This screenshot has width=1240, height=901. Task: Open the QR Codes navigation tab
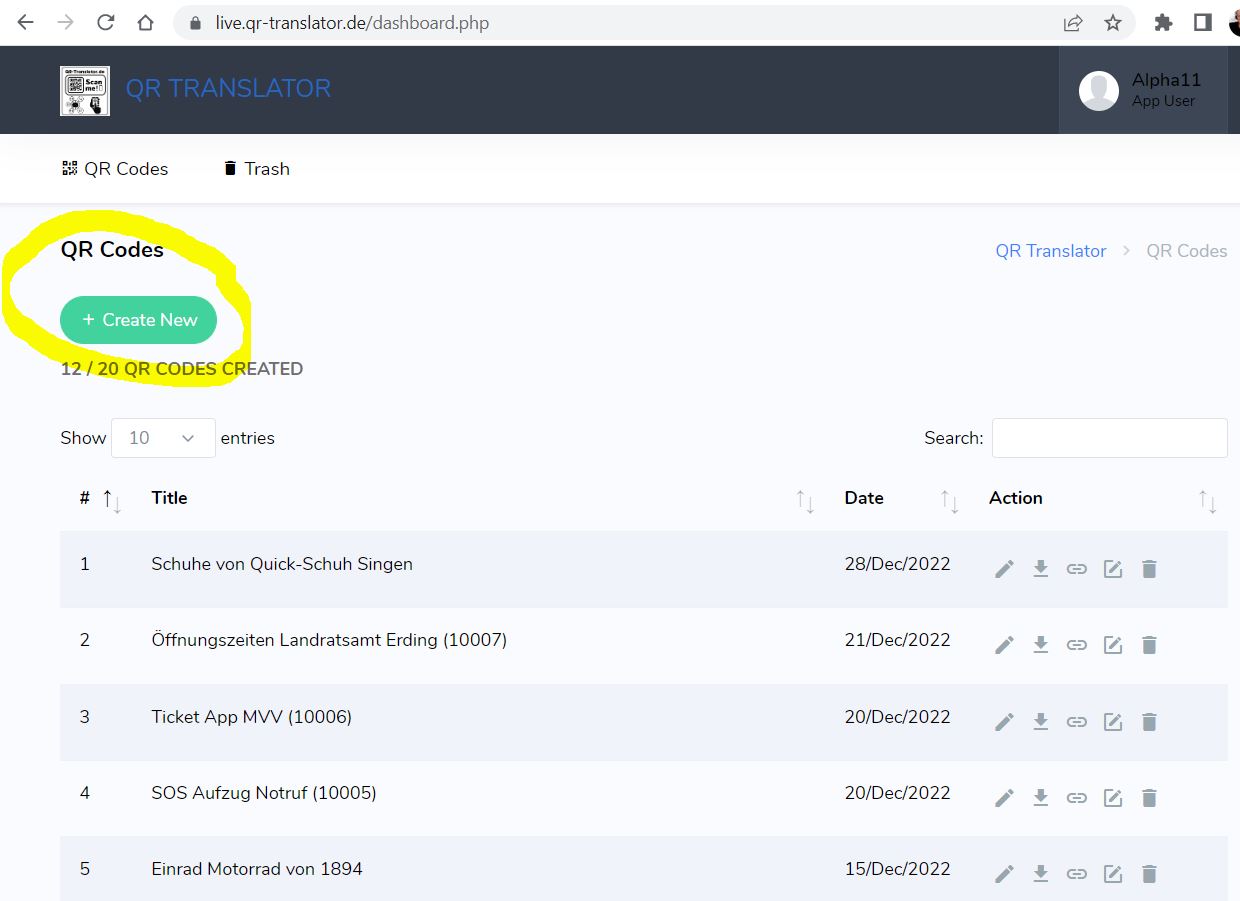[115, 169]
